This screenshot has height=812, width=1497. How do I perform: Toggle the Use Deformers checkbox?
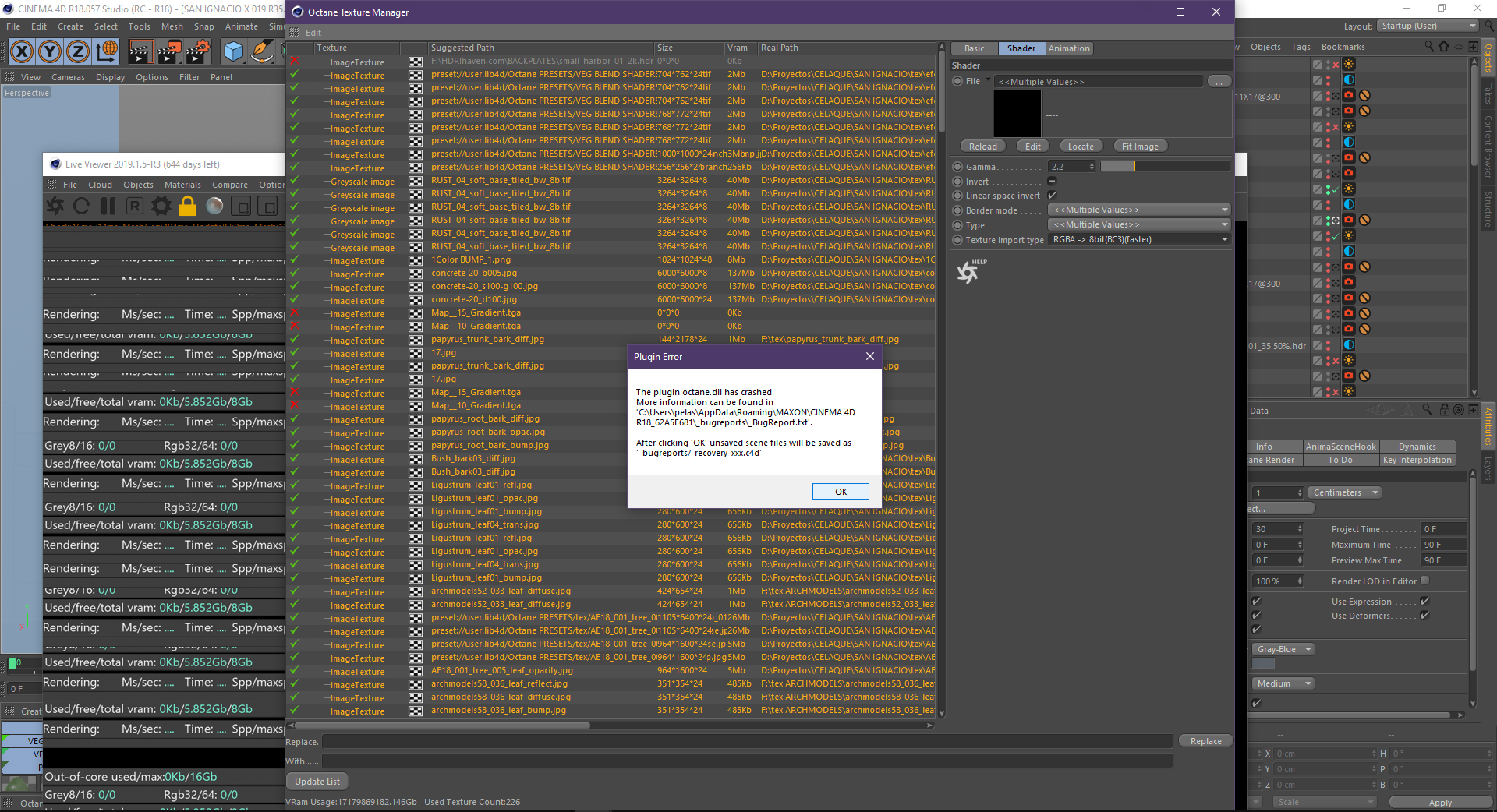point(1424,616)
